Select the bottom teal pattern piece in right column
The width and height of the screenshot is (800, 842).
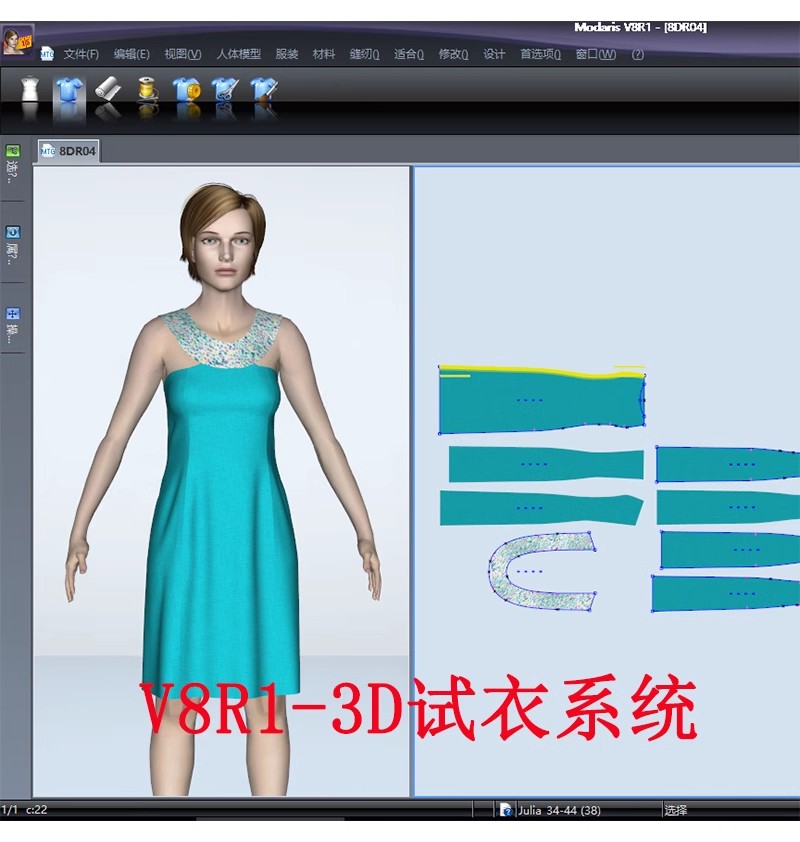725,593
